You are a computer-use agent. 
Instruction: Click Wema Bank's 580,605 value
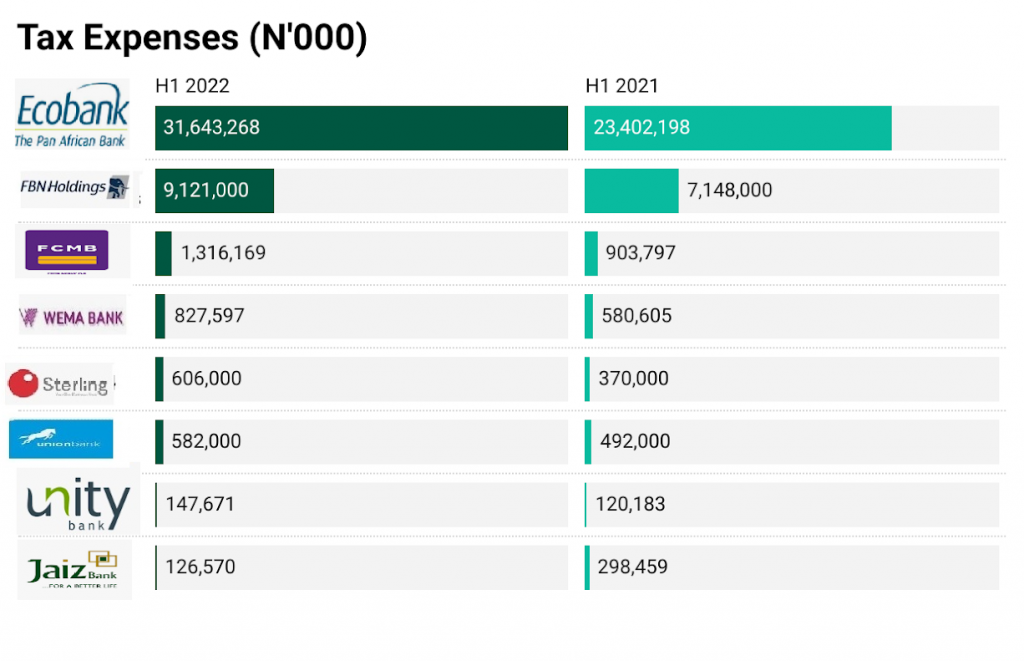coord(636,316)
